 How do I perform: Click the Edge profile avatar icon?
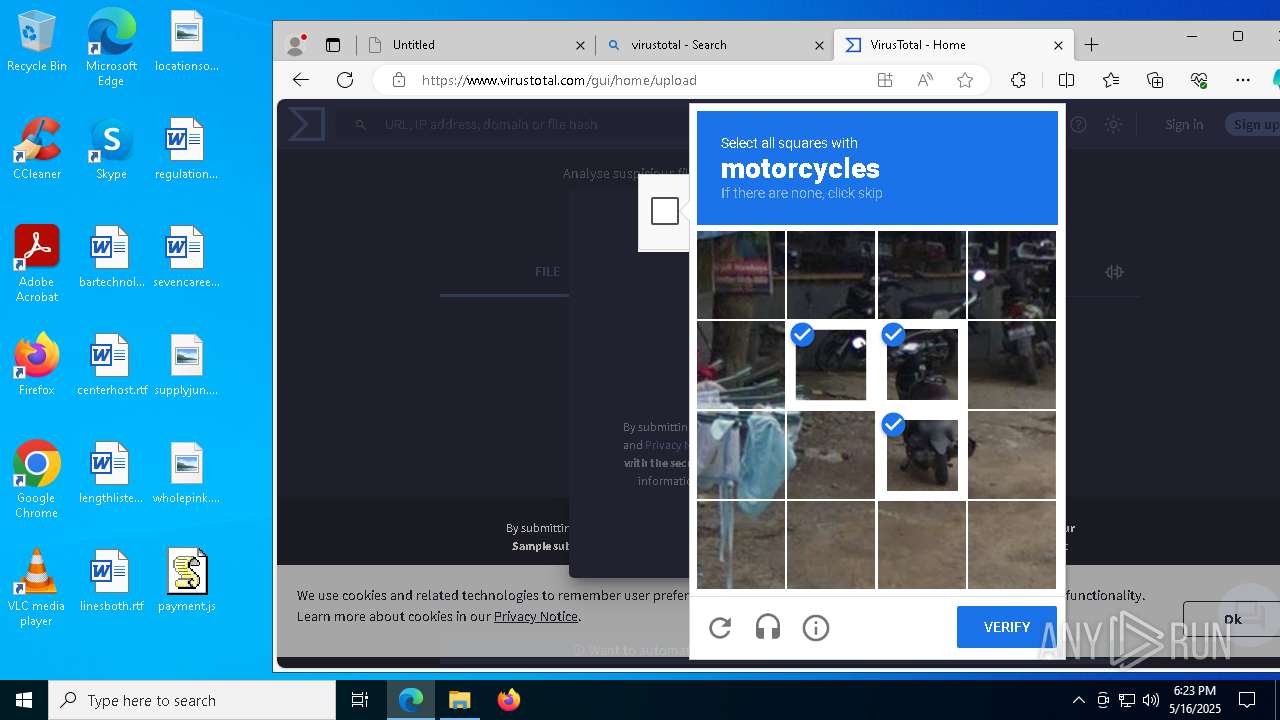[295, 45]
